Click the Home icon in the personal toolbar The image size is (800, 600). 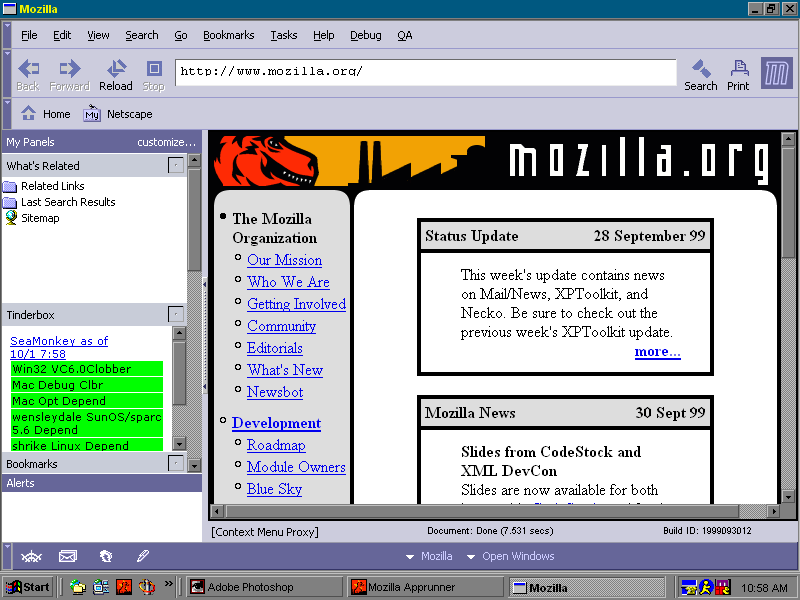(x=27, y=113)
